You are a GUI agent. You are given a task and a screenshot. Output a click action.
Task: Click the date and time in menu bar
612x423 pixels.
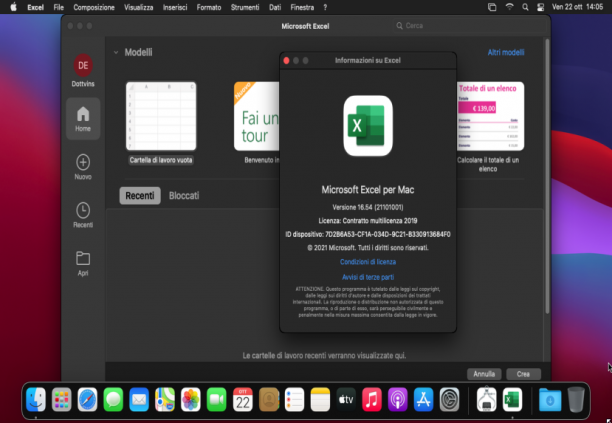(577, 7)
